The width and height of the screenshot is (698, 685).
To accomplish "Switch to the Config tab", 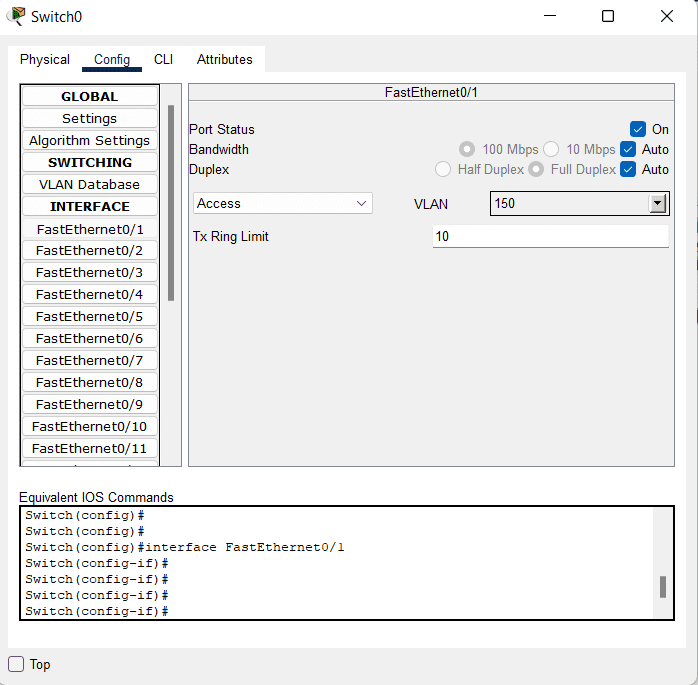I will [112, 59].
